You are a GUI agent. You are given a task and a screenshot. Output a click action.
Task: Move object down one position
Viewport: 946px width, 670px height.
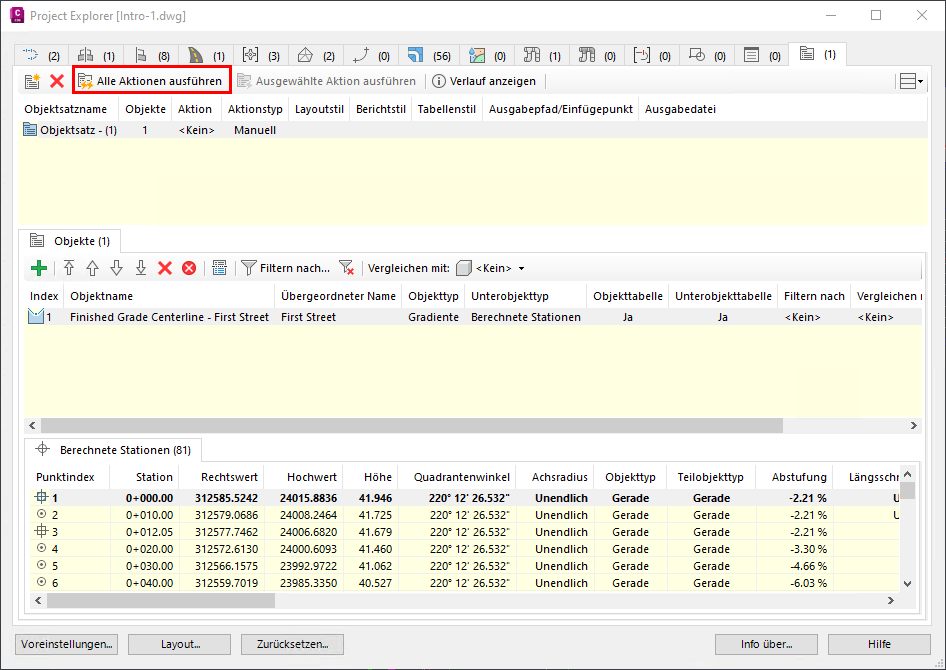116,268
